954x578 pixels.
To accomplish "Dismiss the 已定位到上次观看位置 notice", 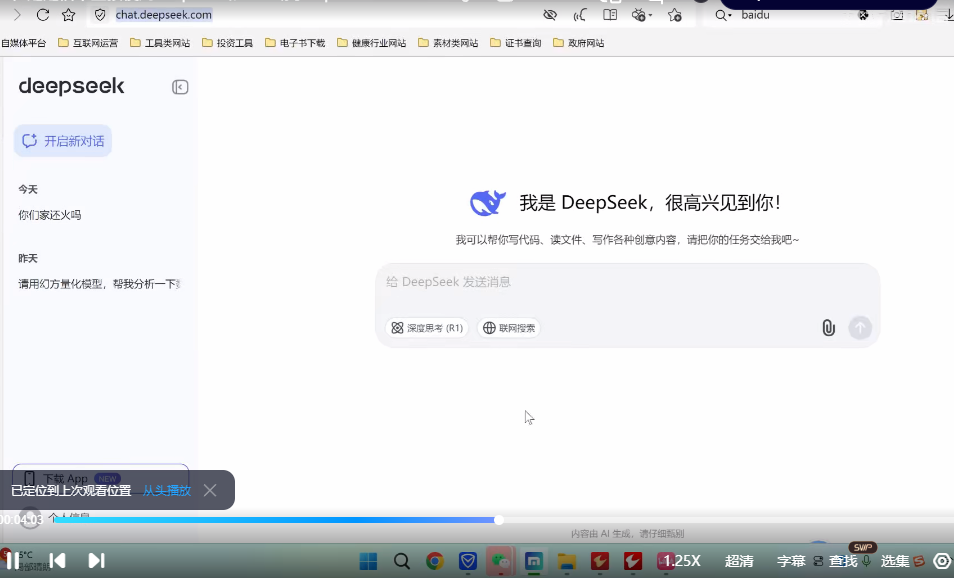I will [210, 490].
